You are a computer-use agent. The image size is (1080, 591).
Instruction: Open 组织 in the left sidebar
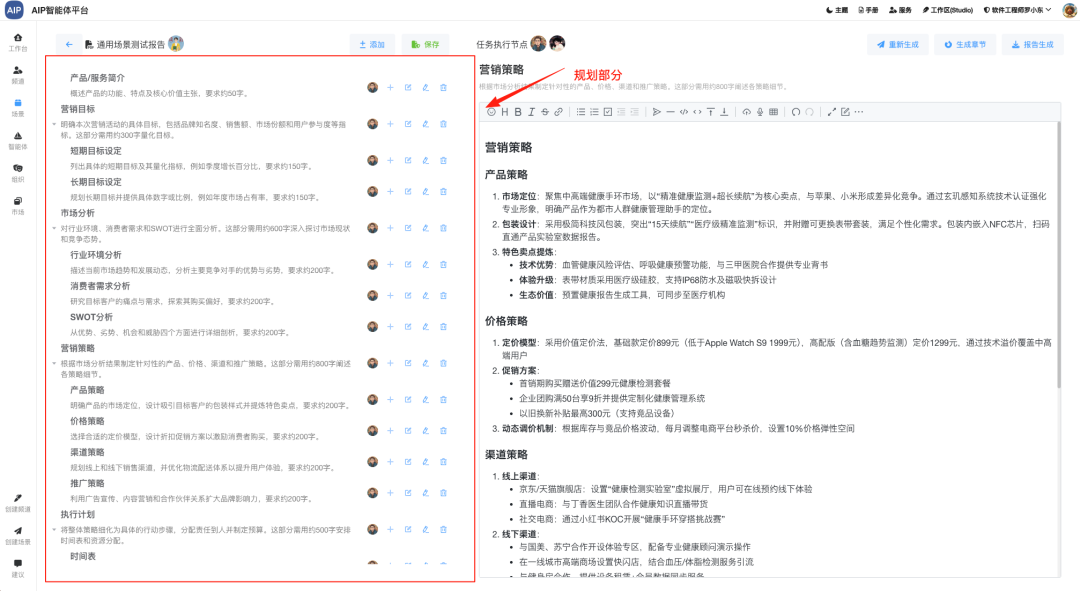pos(18,173)
